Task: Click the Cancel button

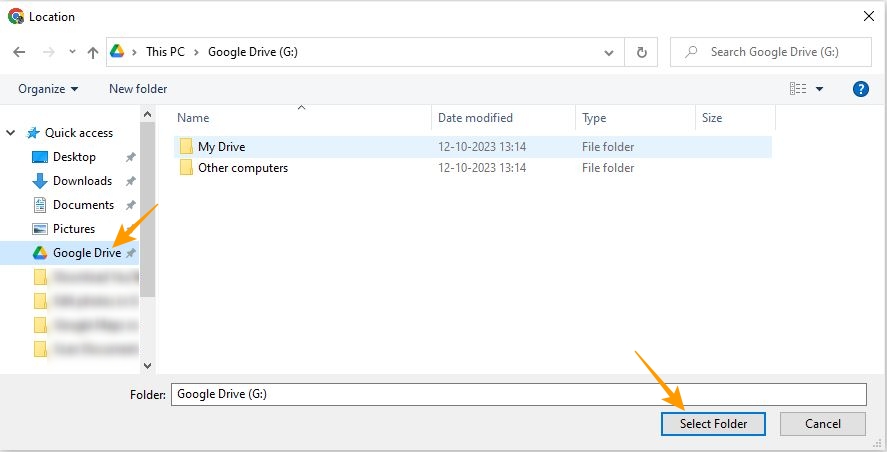Action: tap(823, 424)
